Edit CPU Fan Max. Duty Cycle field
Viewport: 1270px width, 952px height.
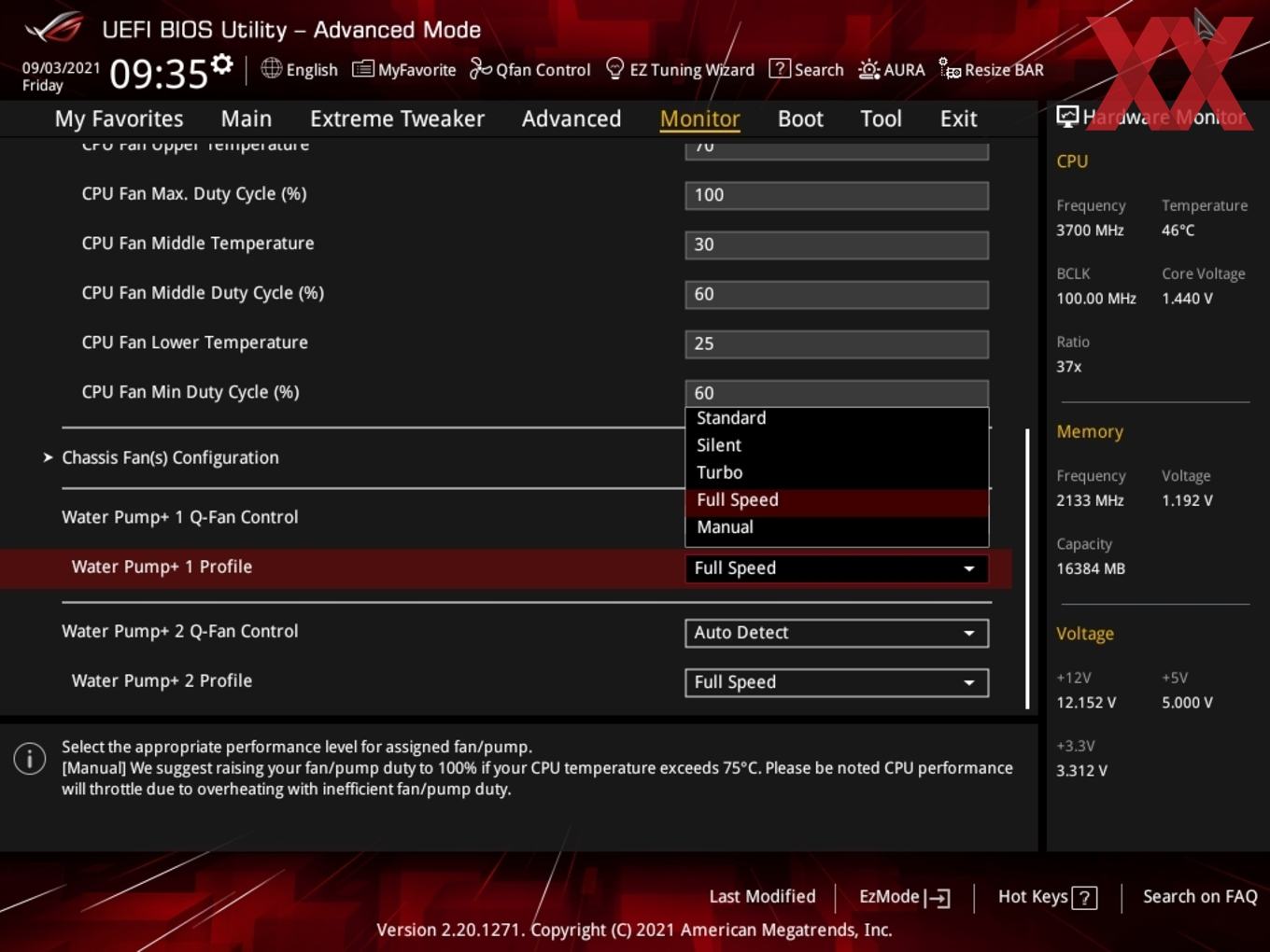click(837, 195)
